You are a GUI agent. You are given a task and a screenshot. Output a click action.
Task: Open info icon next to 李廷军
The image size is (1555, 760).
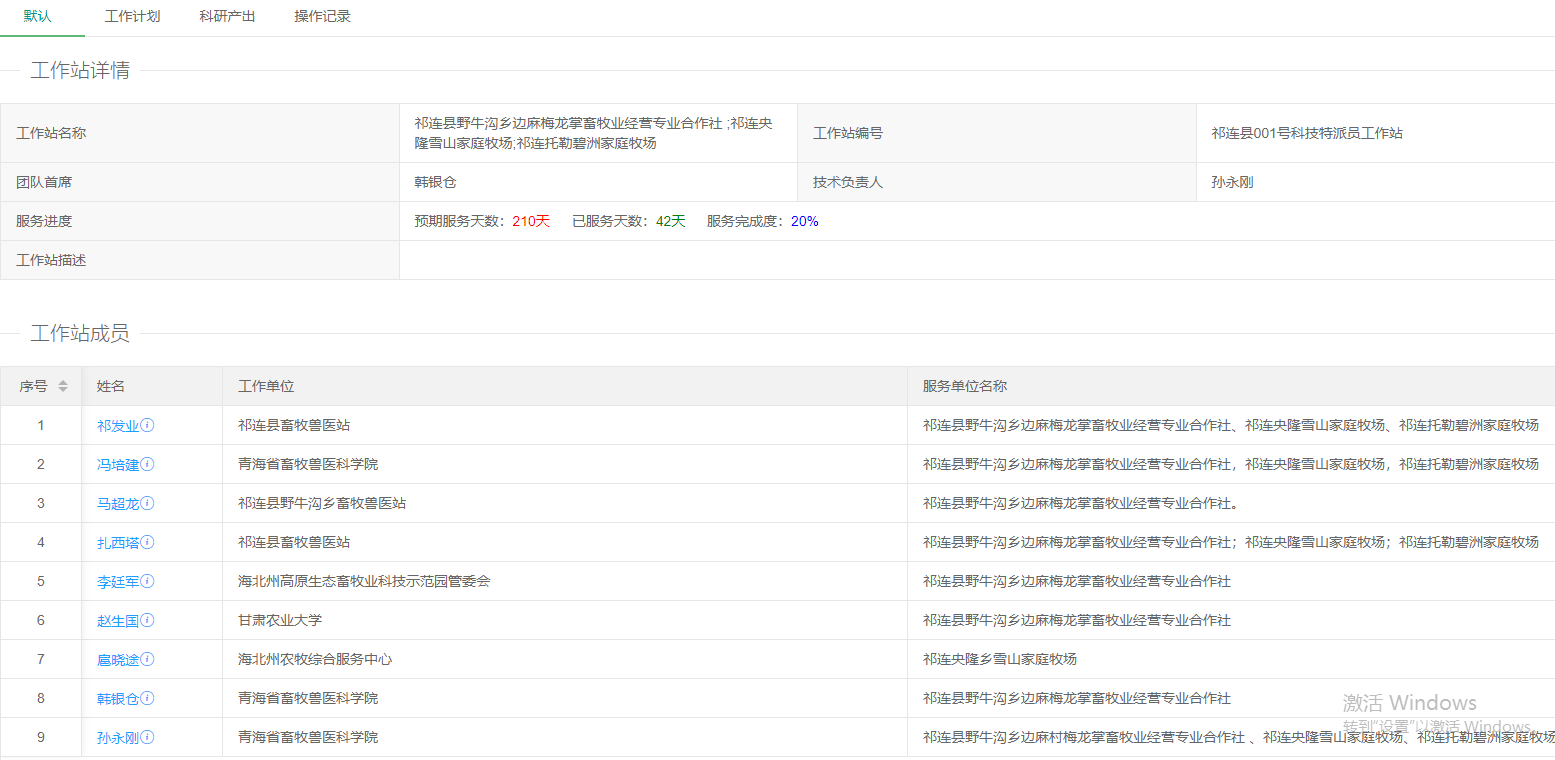(147, 581)
